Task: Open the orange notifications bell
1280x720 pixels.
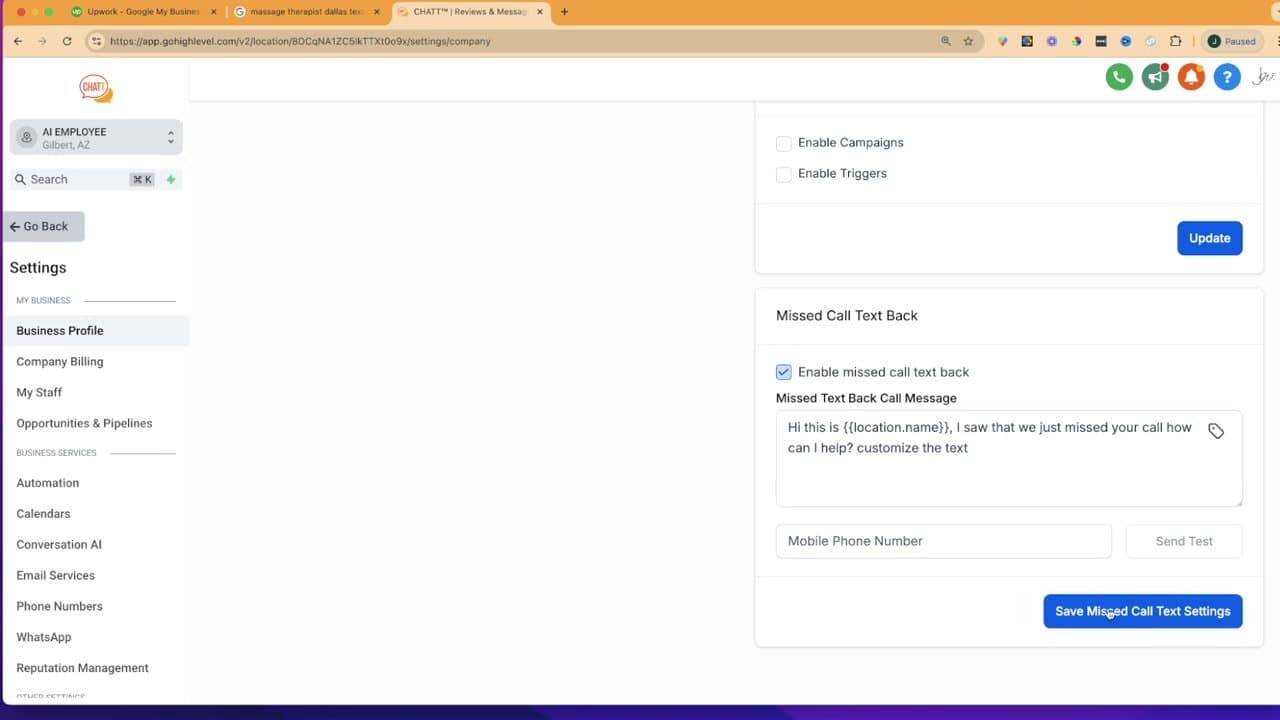Action: tap(1191, 77)
